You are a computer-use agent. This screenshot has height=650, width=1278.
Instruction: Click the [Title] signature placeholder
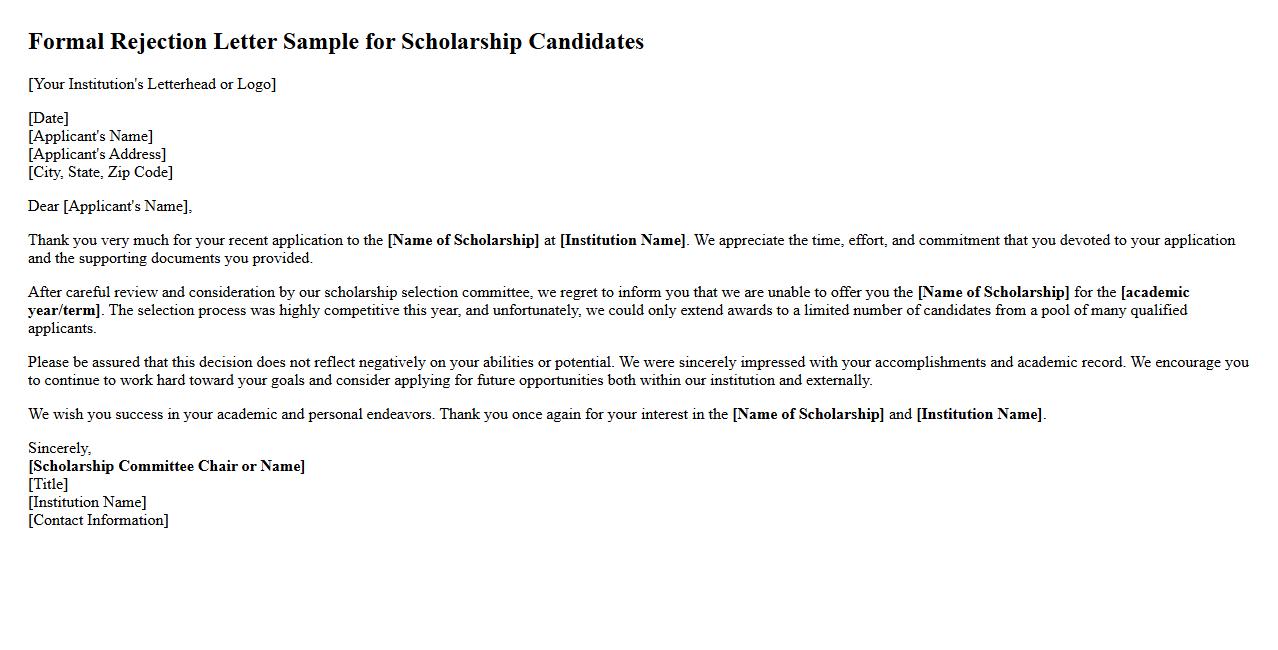coord(48,484)
